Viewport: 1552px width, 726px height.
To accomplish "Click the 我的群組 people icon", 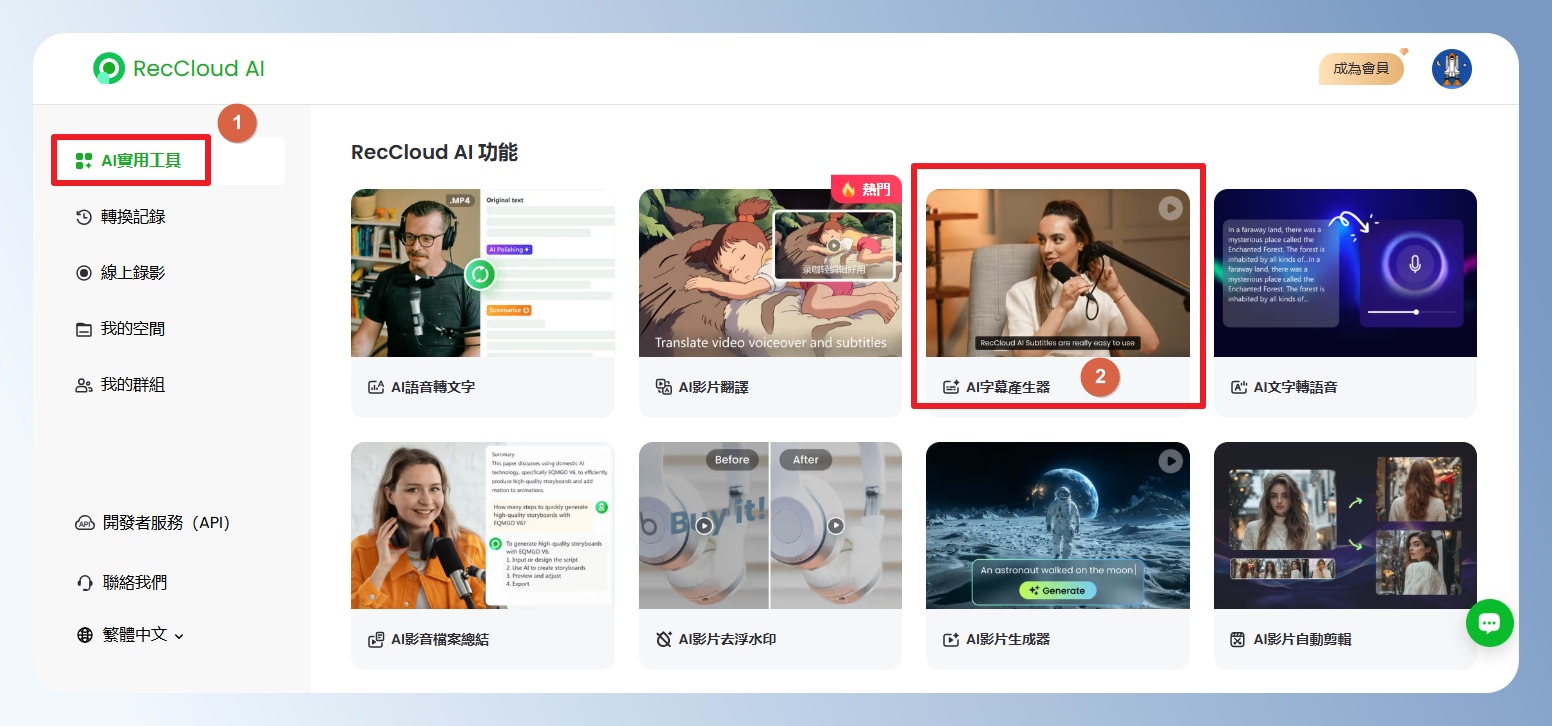I will (84, 385).
